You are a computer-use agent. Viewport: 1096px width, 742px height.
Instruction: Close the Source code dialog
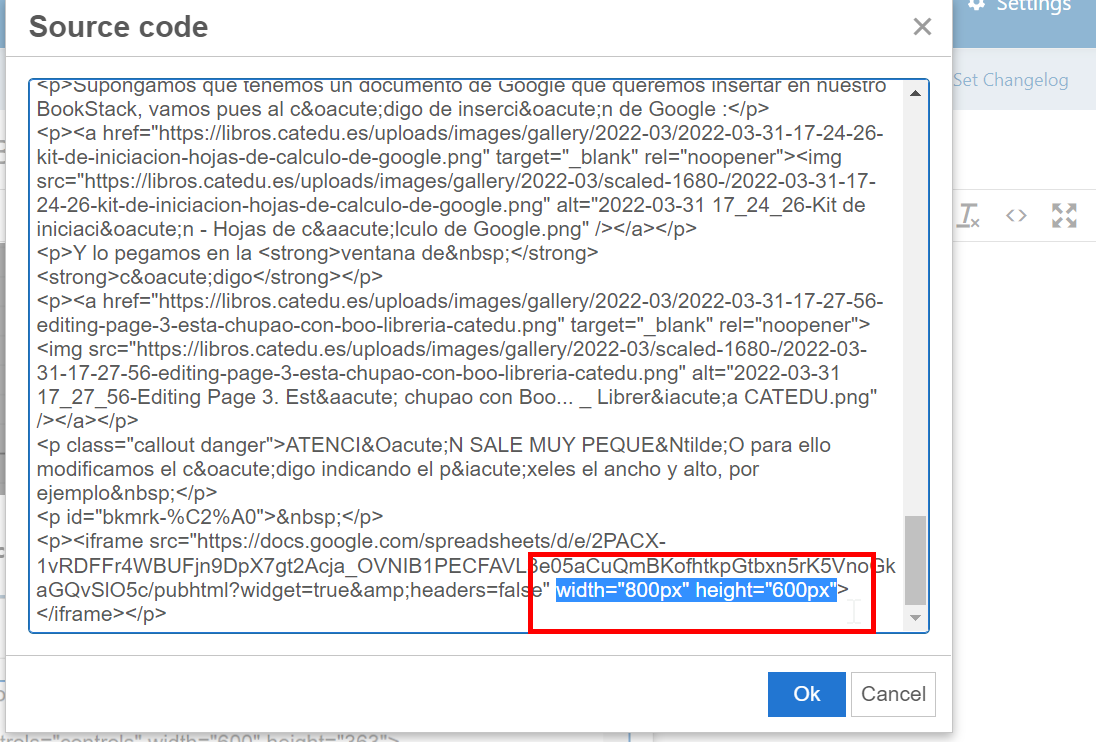click(x=922, y=27)
